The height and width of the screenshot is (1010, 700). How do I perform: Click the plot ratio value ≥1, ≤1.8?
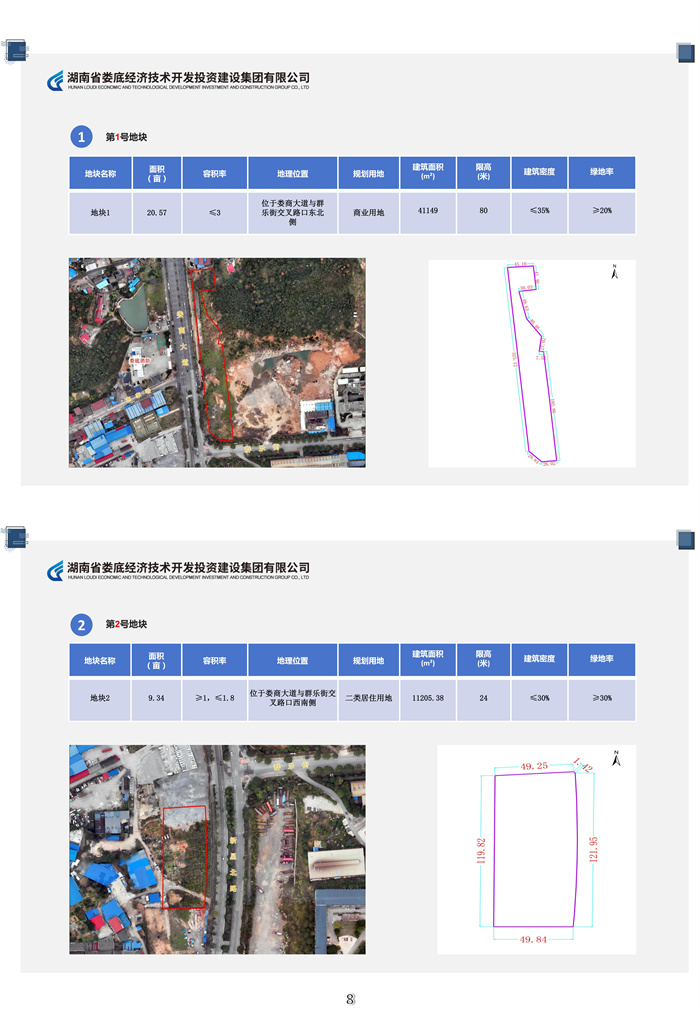click(214, 699)
